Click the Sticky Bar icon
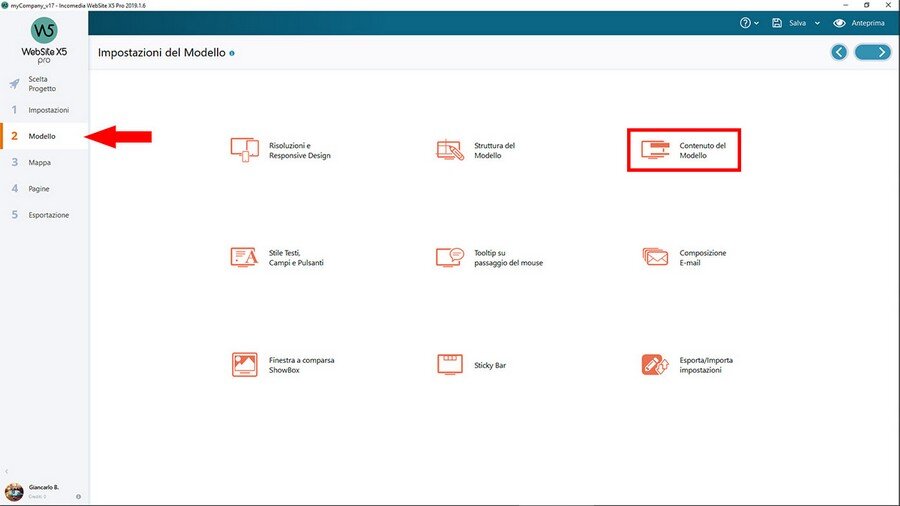Screen dimensions: 900x506 pyautogui.click(x=450, y=365)
